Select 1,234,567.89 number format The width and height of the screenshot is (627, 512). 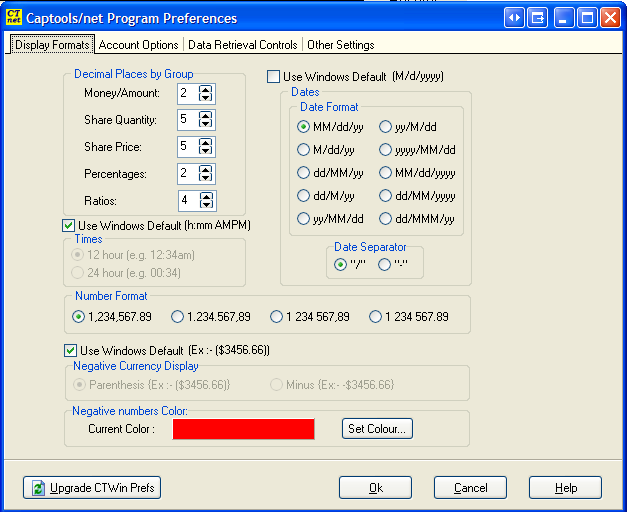click(78, 317)
